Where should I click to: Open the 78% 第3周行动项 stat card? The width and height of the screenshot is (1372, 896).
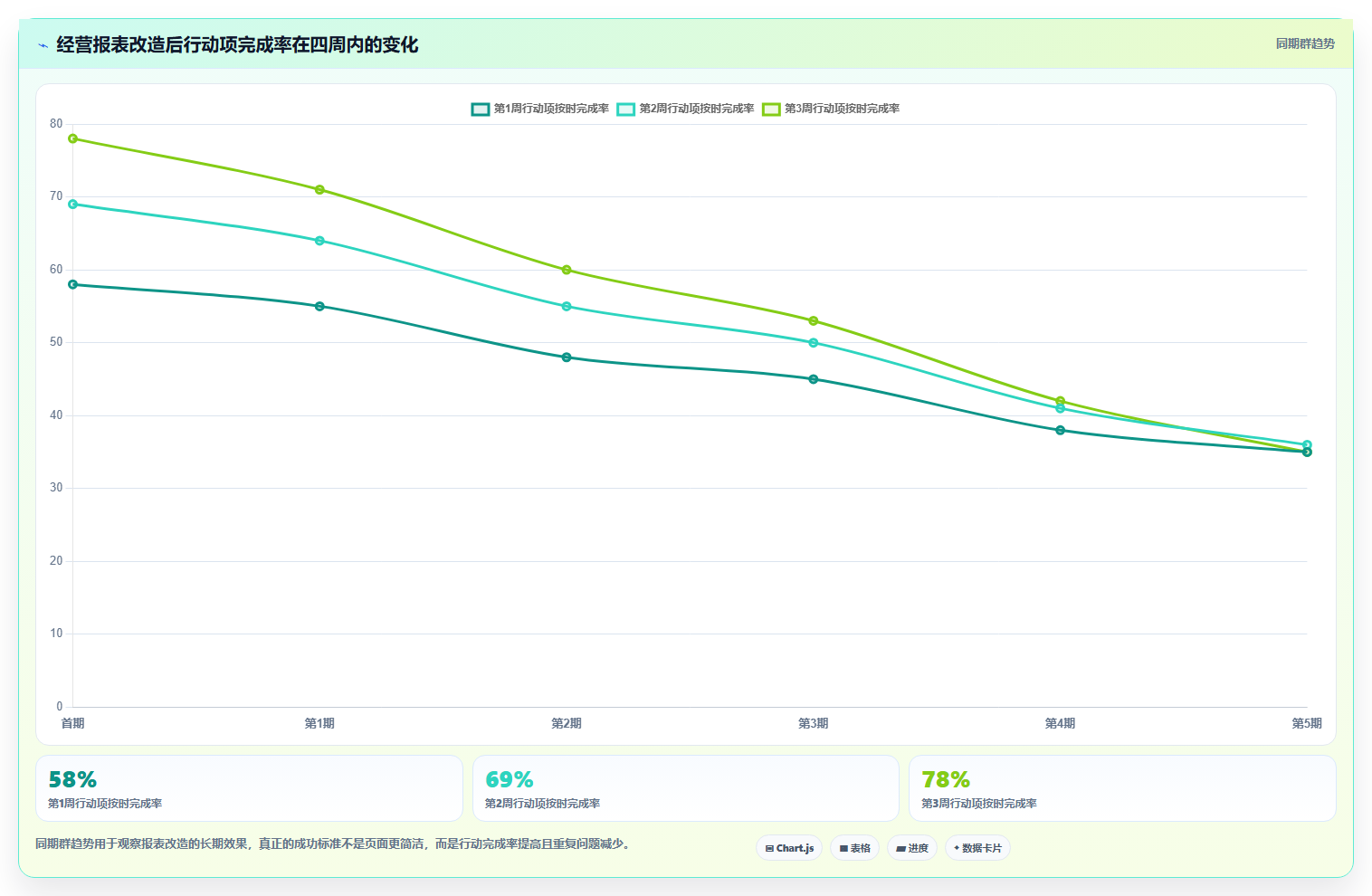pyautogui.click(x=1122, y=788)
